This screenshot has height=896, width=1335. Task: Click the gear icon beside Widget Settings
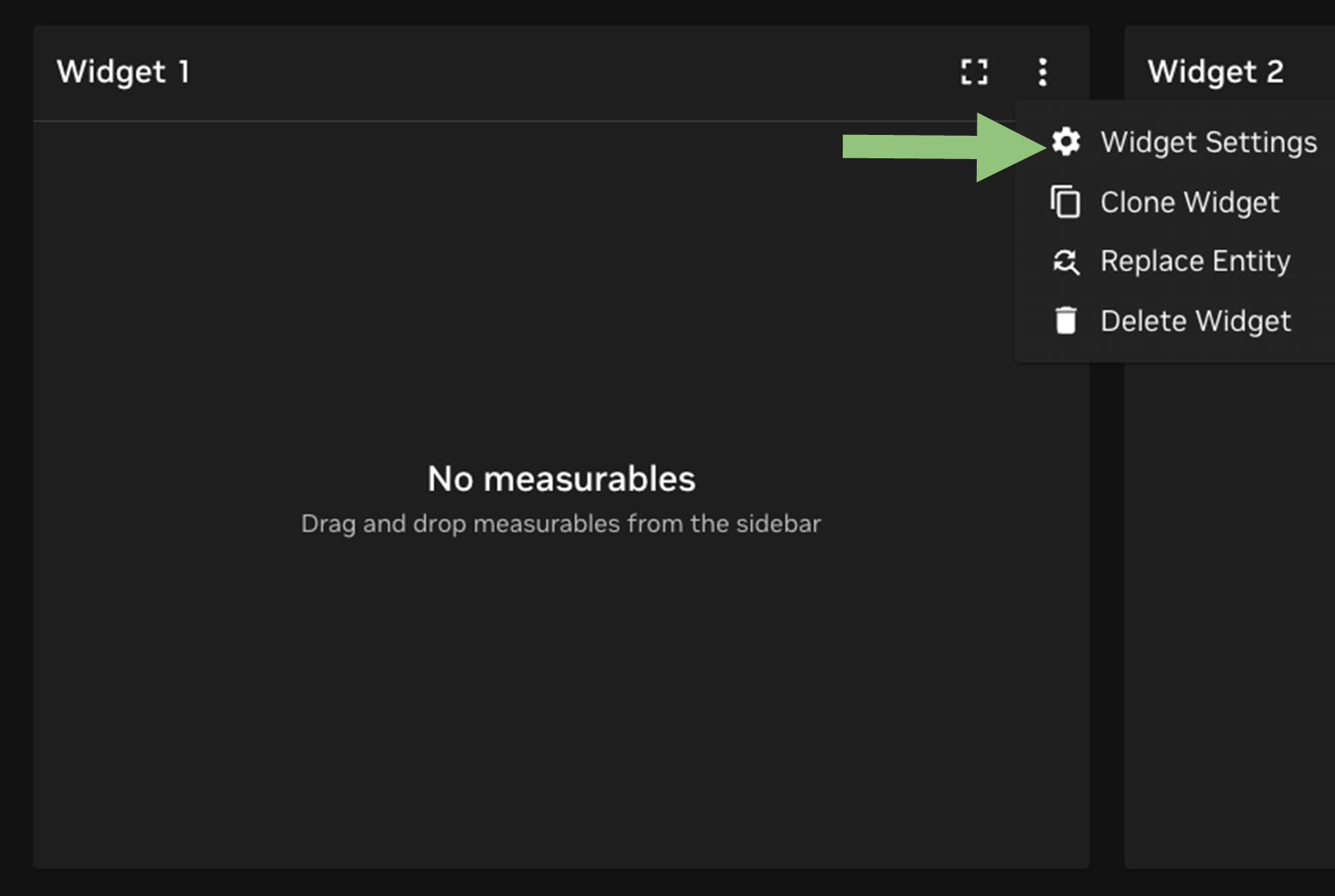tap(1066, 142)
